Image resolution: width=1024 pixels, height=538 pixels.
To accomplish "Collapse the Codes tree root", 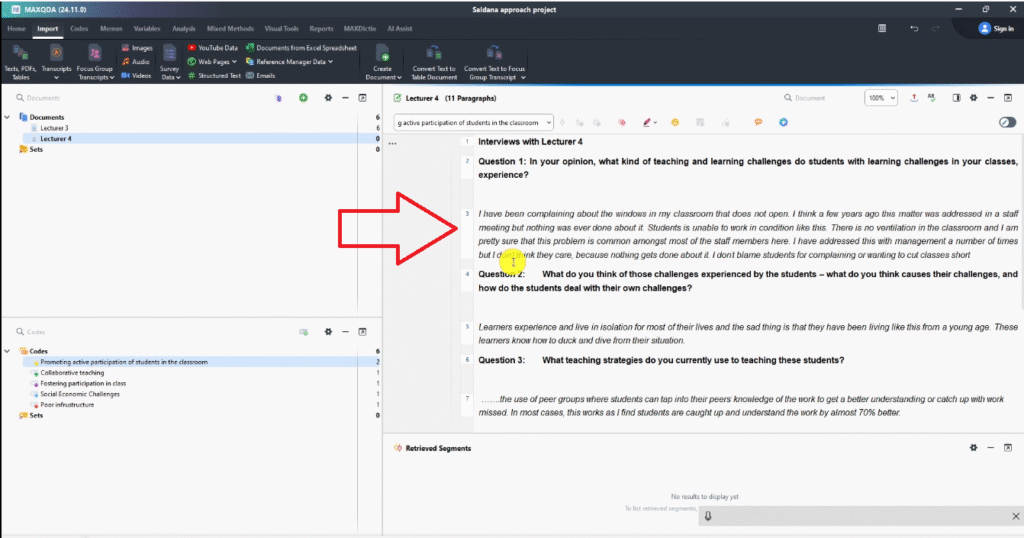I will 8,351.
